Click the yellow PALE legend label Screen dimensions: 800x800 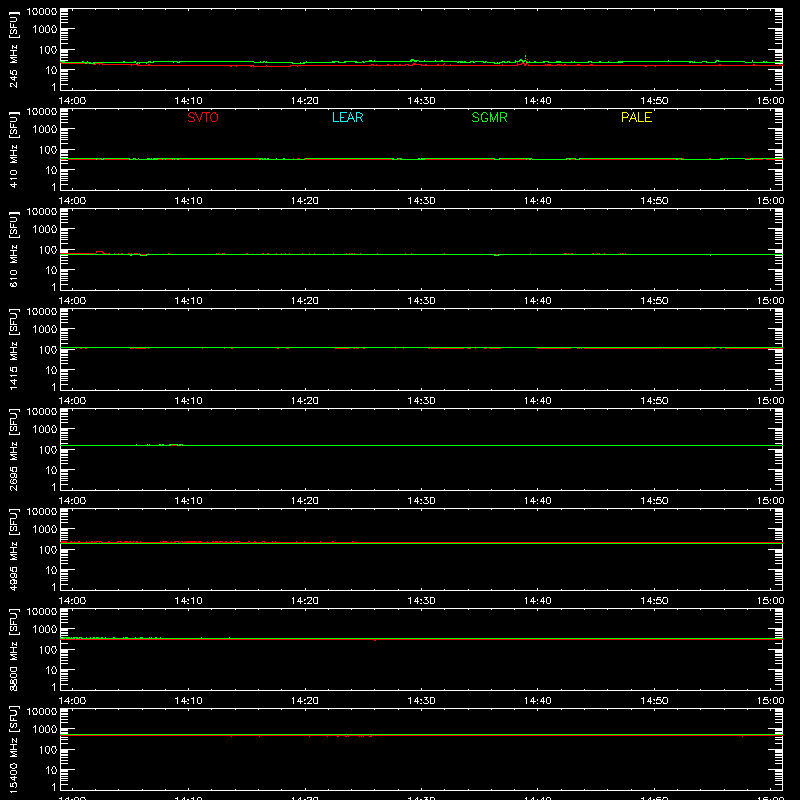(x=636, y=117)
